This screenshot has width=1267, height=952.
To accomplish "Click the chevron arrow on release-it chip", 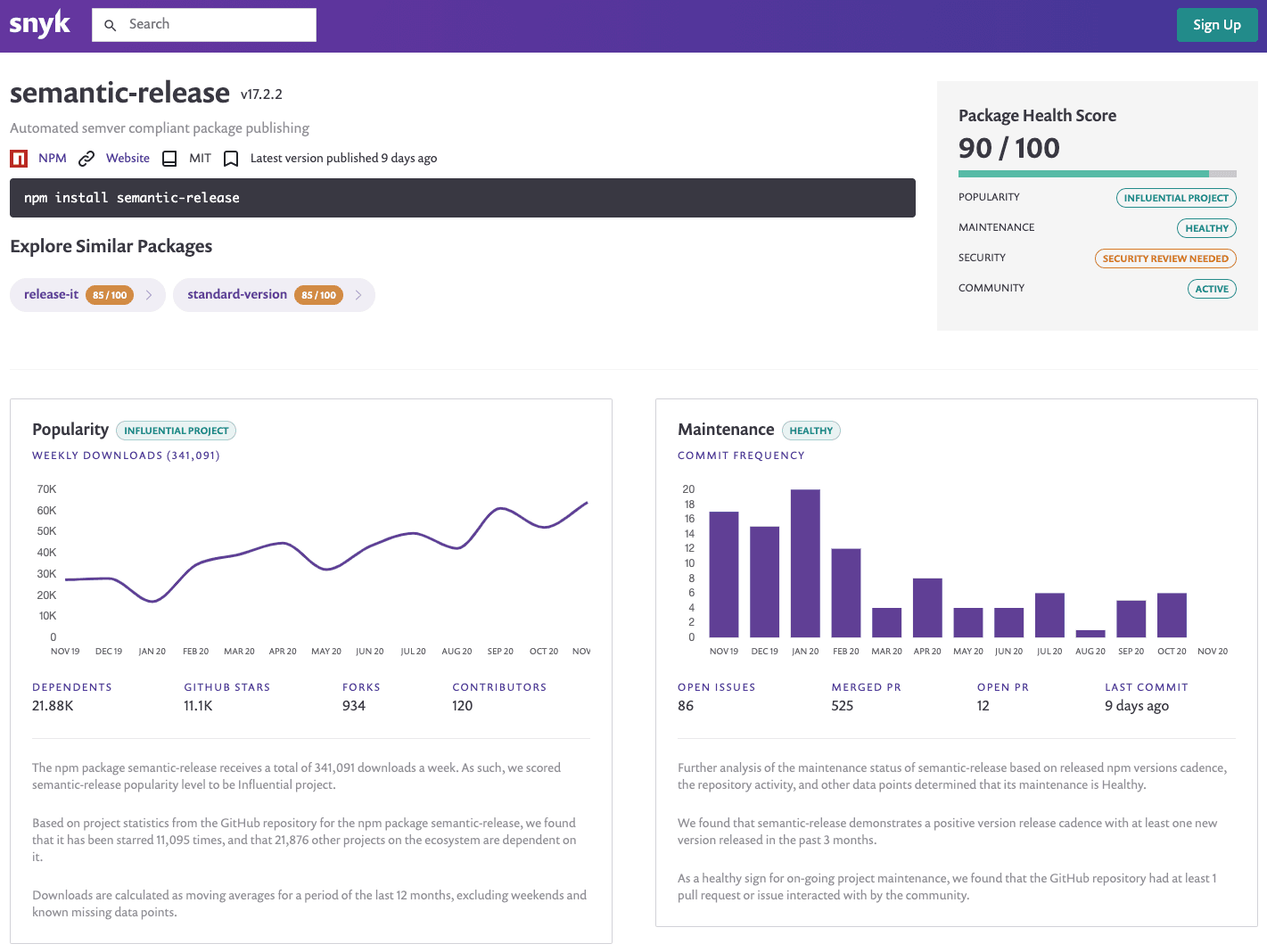I will (x=149, y=295).
